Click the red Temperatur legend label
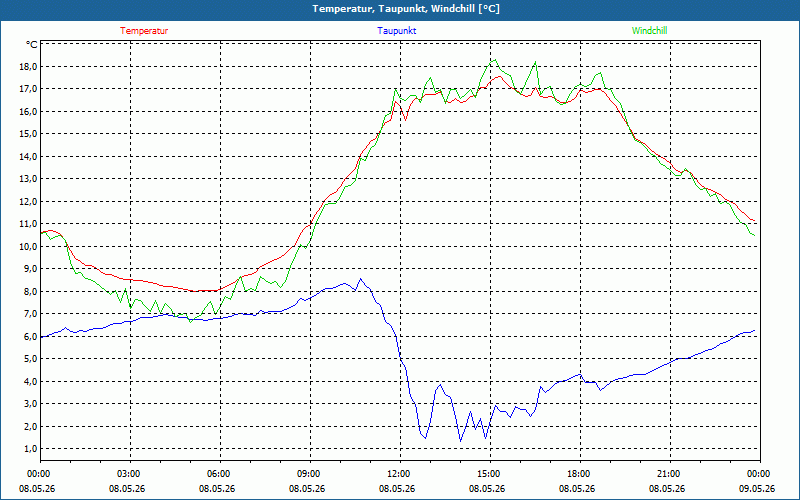 point(144,31)
